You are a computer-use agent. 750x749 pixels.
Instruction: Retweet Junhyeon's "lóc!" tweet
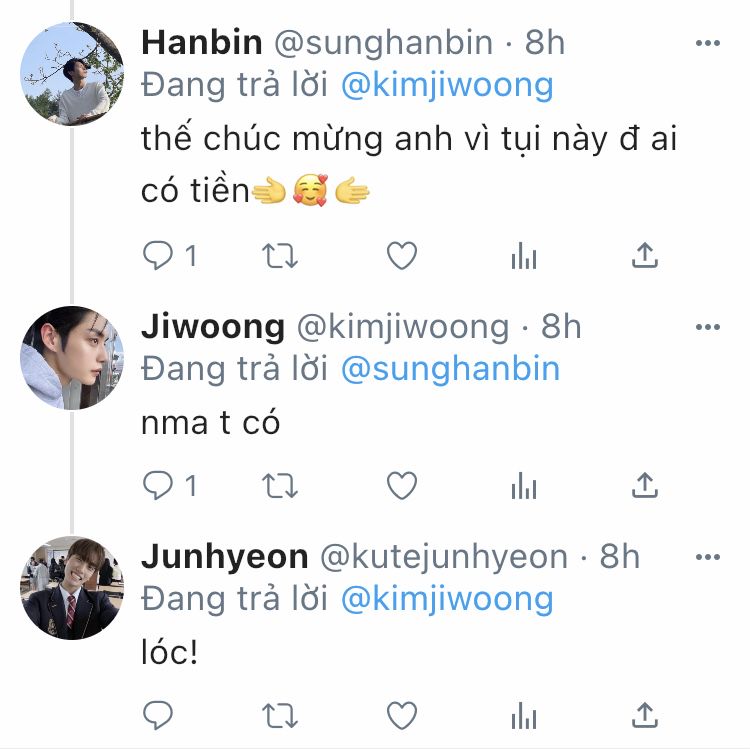(x=280, y=715)
